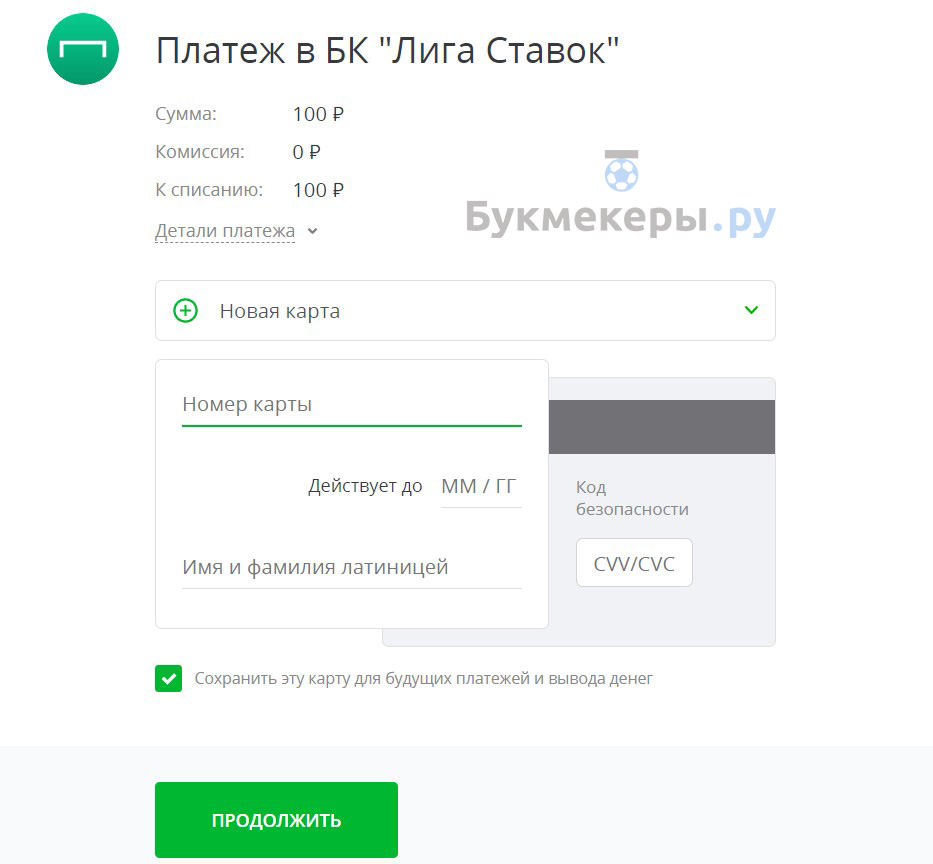Screen dimensions: 933x864
Task: Uncheck the save card checkbox
Action: [168, 678]
